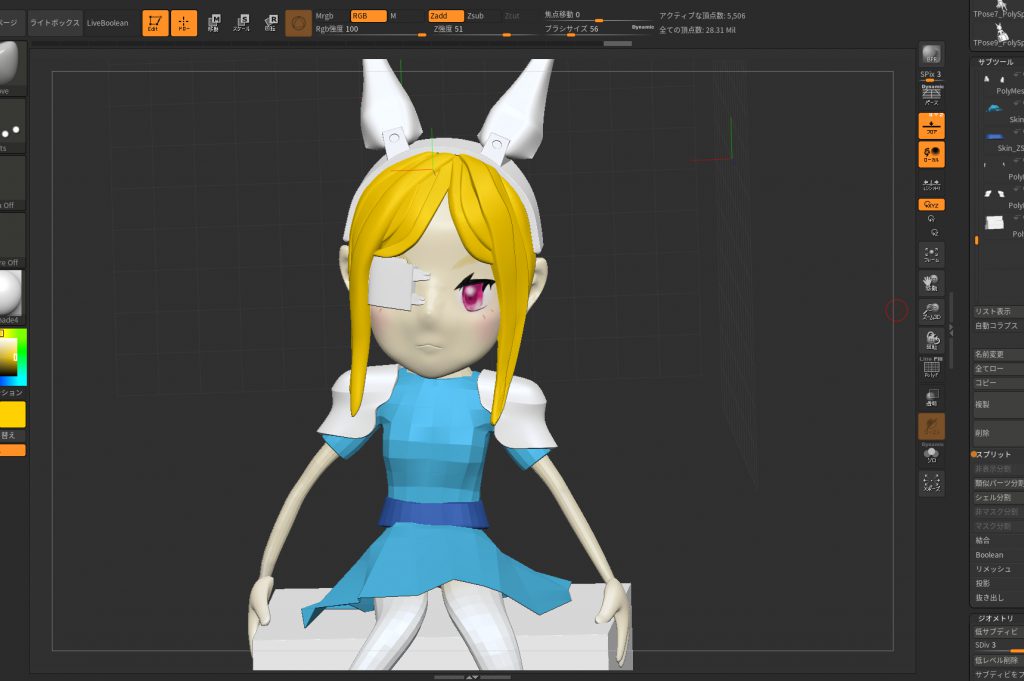Click the Rotate (回転) canvas navigation icon
This screenshot has width=1024, height=681.
[x=931, y=340]
